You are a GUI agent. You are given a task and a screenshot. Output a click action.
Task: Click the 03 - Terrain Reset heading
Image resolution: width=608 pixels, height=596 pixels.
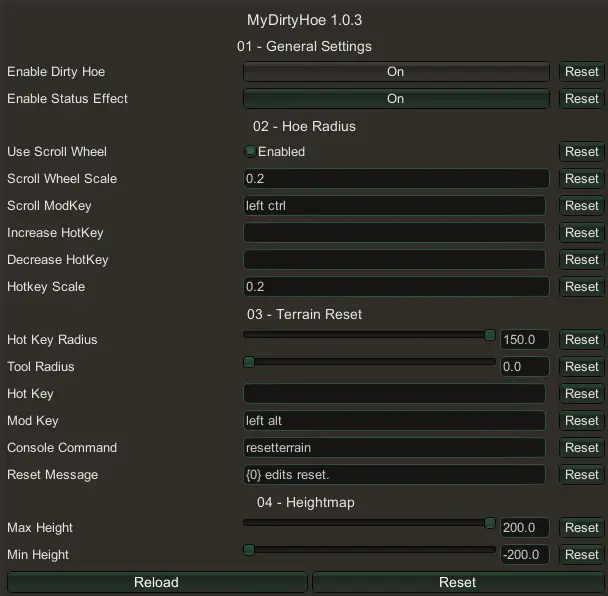(x=304, y=314)
